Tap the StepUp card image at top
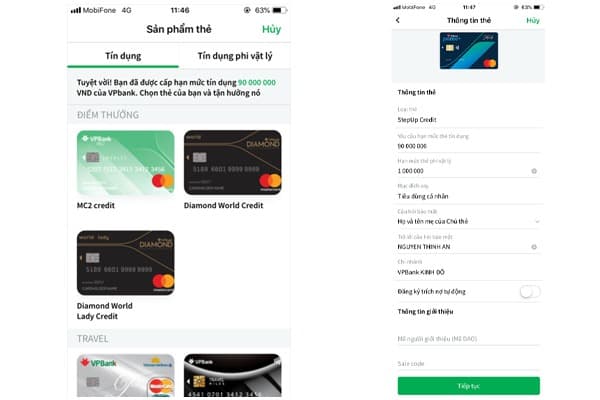The image size is (600, 400). (469, 51)
